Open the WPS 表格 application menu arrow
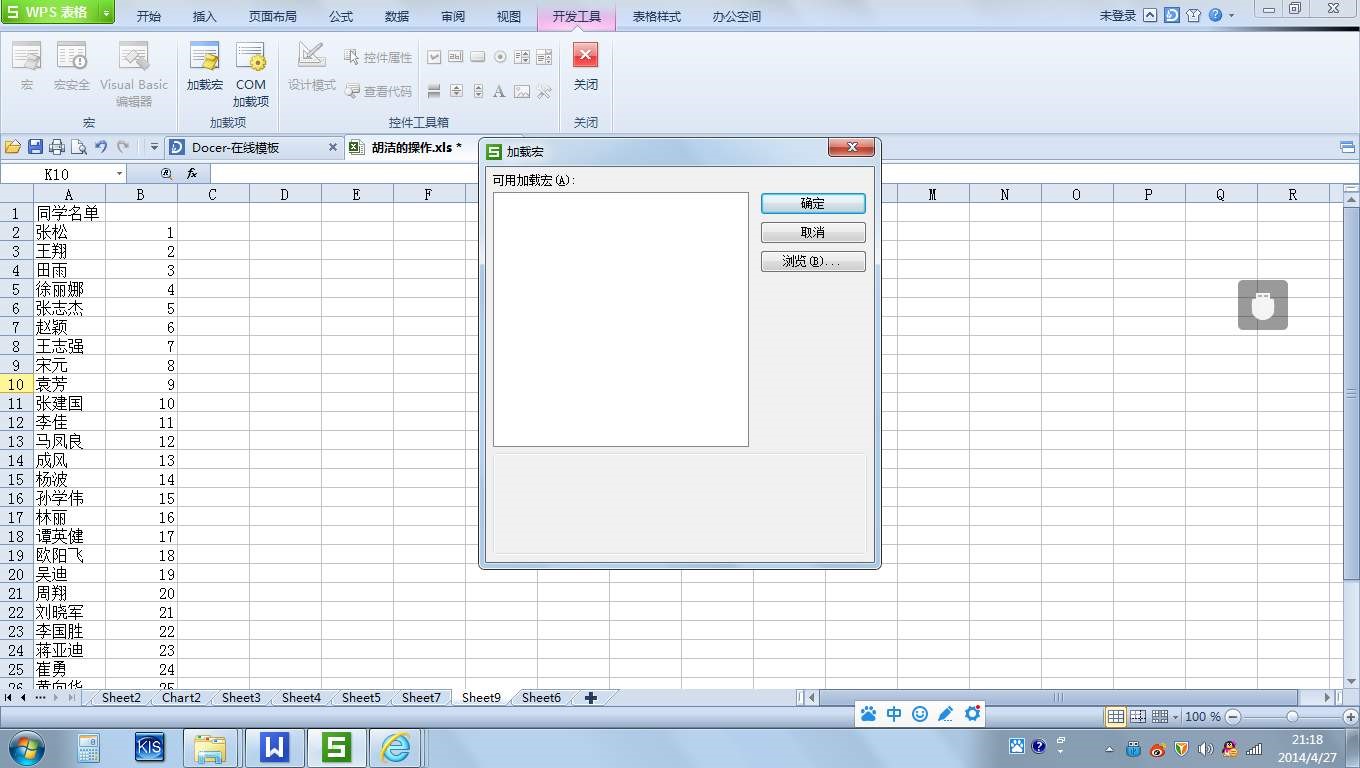The image size is (1360, 768). 106,15
